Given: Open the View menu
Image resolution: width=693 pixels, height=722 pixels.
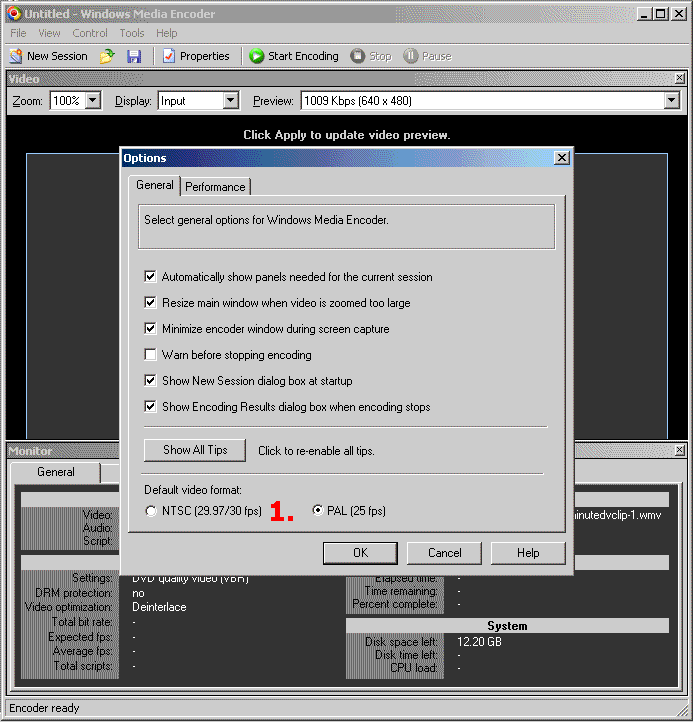Looking at the screenshot, I should tap(49, 33).
